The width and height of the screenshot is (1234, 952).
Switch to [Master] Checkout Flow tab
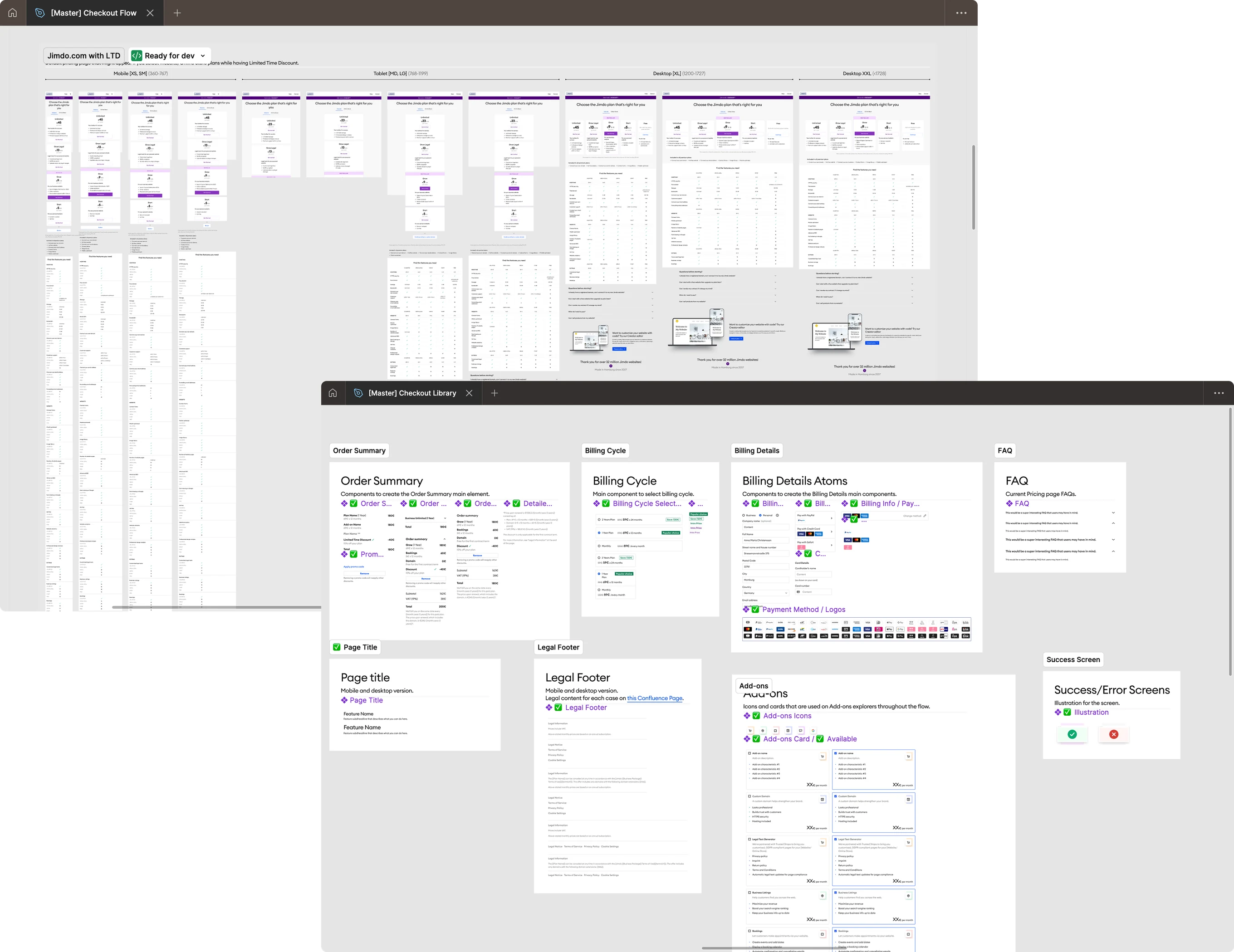(x=94, y=12)
